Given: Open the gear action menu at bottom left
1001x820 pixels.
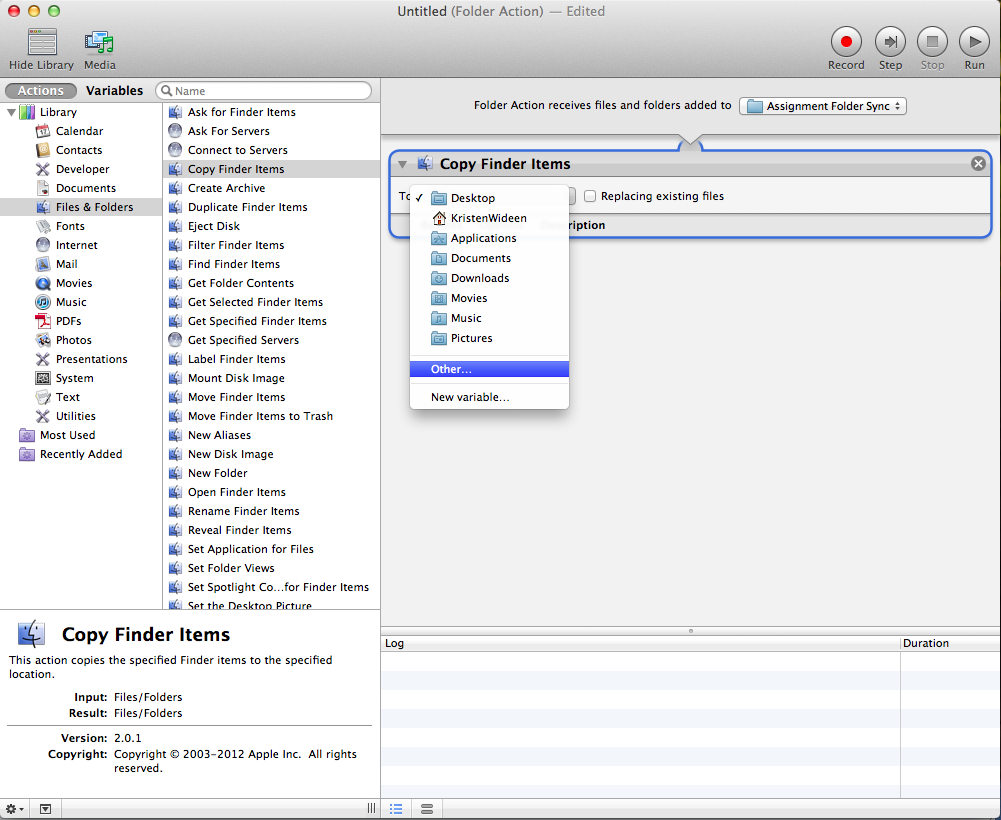Looking at the screenshot, I should tap(13, 808).
